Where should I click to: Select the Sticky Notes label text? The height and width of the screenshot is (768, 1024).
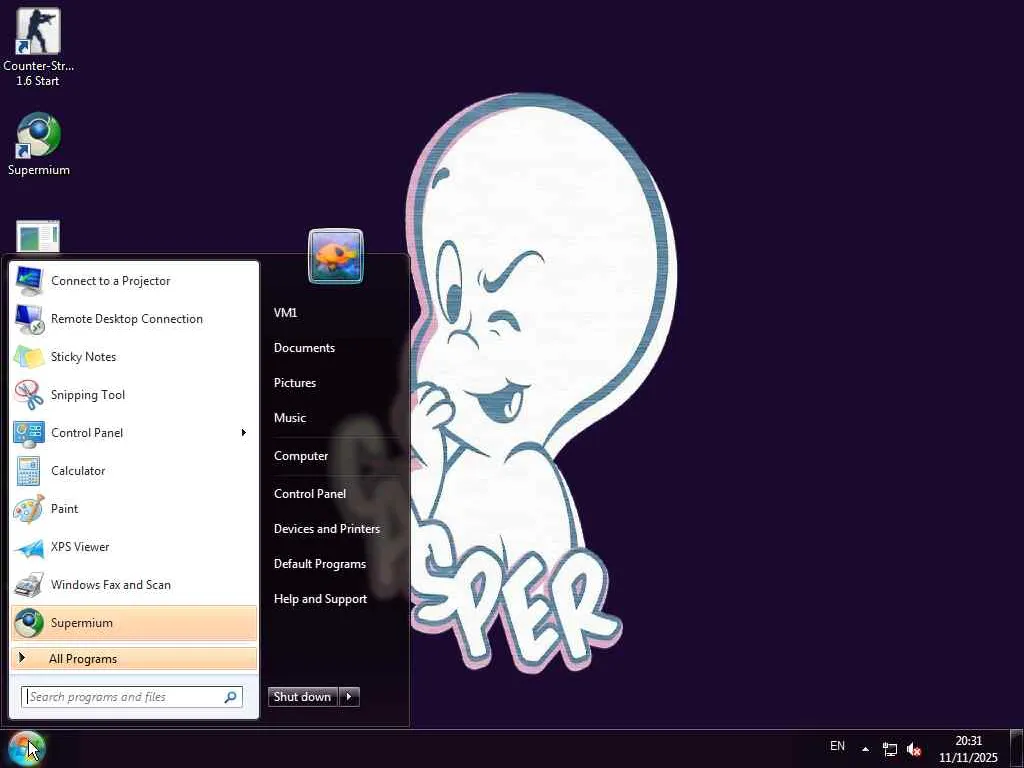tap(84, 357)
